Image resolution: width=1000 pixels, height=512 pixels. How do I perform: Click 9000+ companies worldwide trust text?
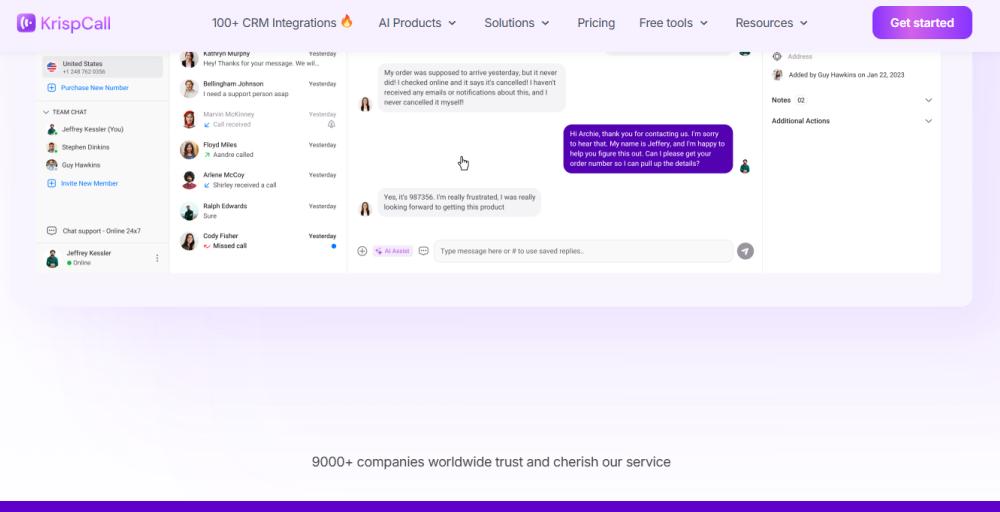491,462
